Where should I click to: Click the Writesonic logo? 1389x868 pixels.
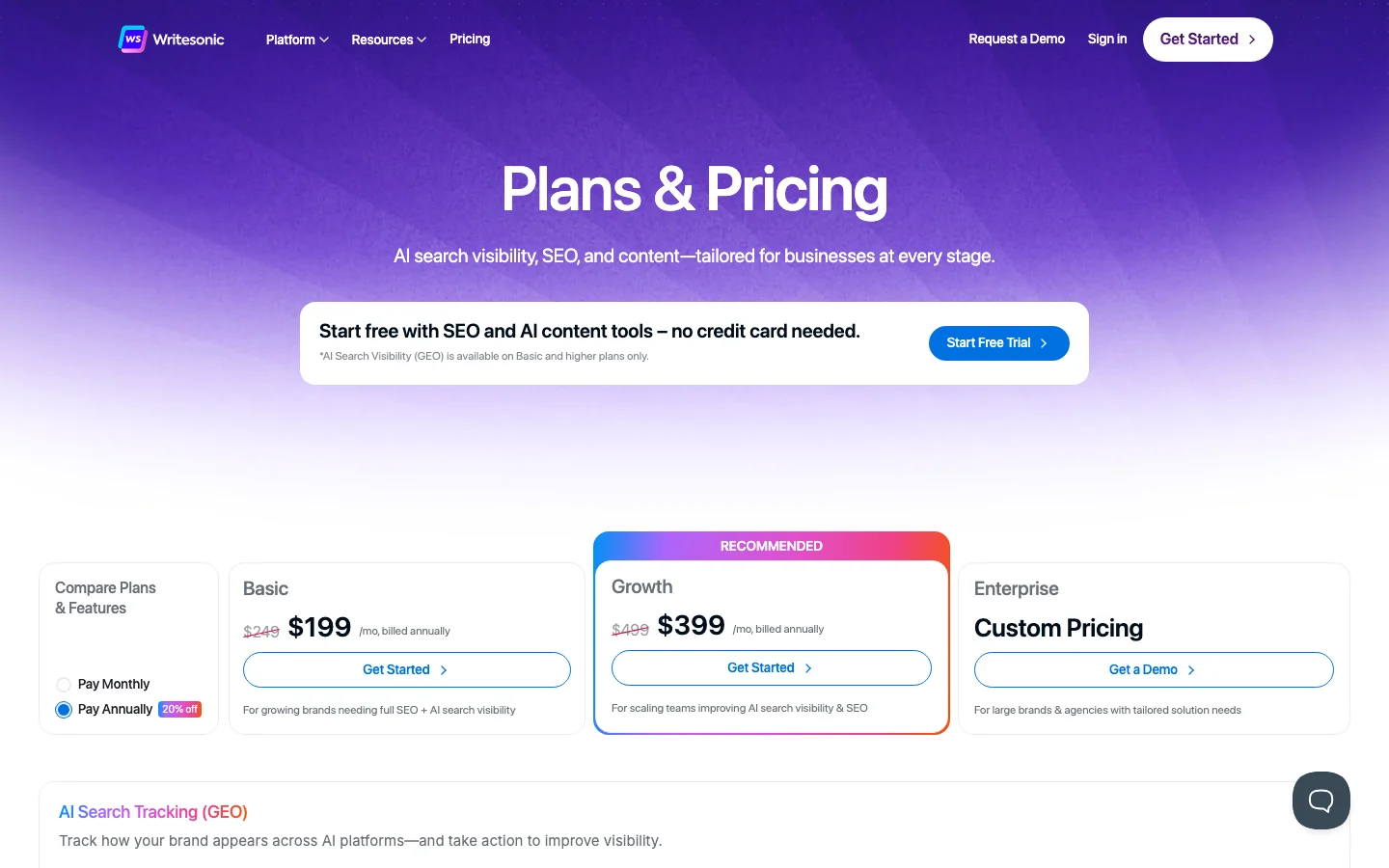click(x=171, y=40)
